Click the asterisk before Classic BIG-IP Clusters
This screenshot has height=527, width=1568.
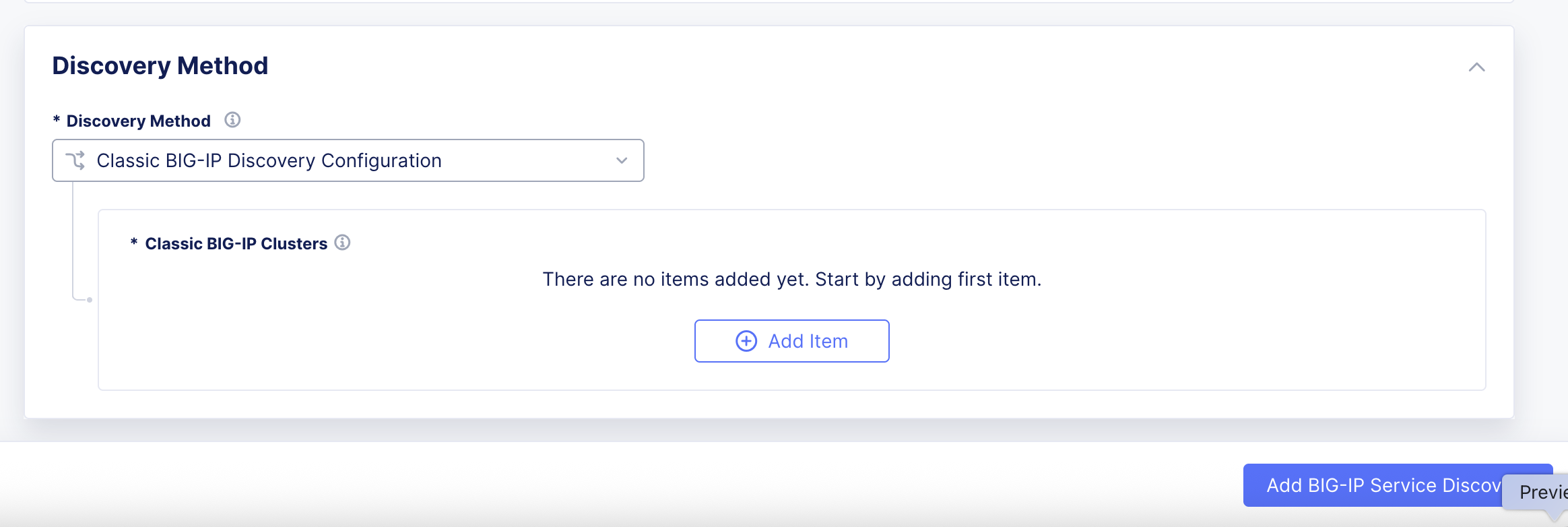point(134,242)
